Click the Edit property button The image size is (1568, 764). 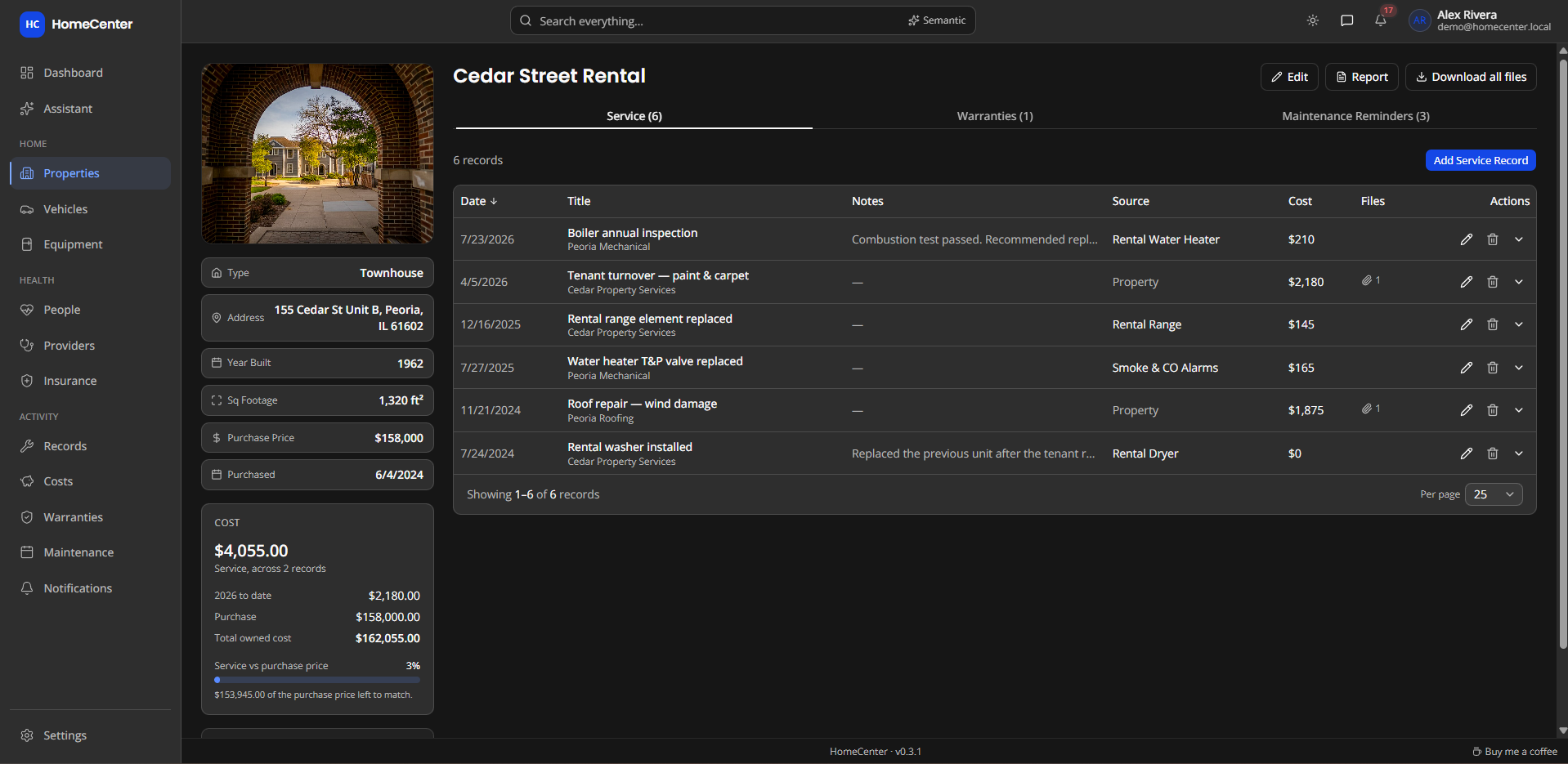tap(1290, 77)
